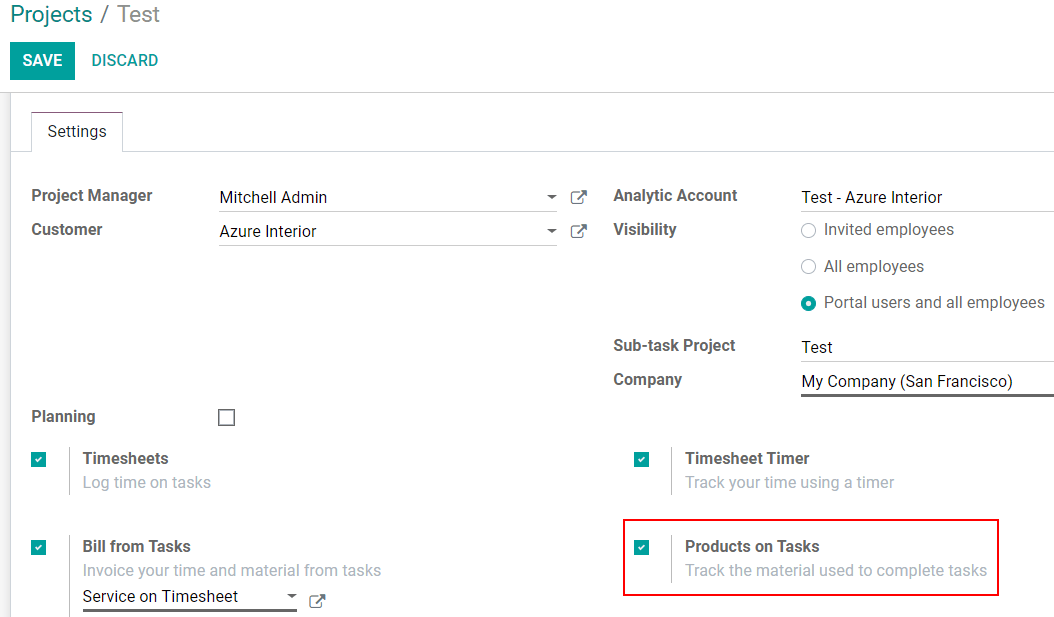Switch to the Settings tab
The image size is (1054, 617).
(x=77, y=132)
